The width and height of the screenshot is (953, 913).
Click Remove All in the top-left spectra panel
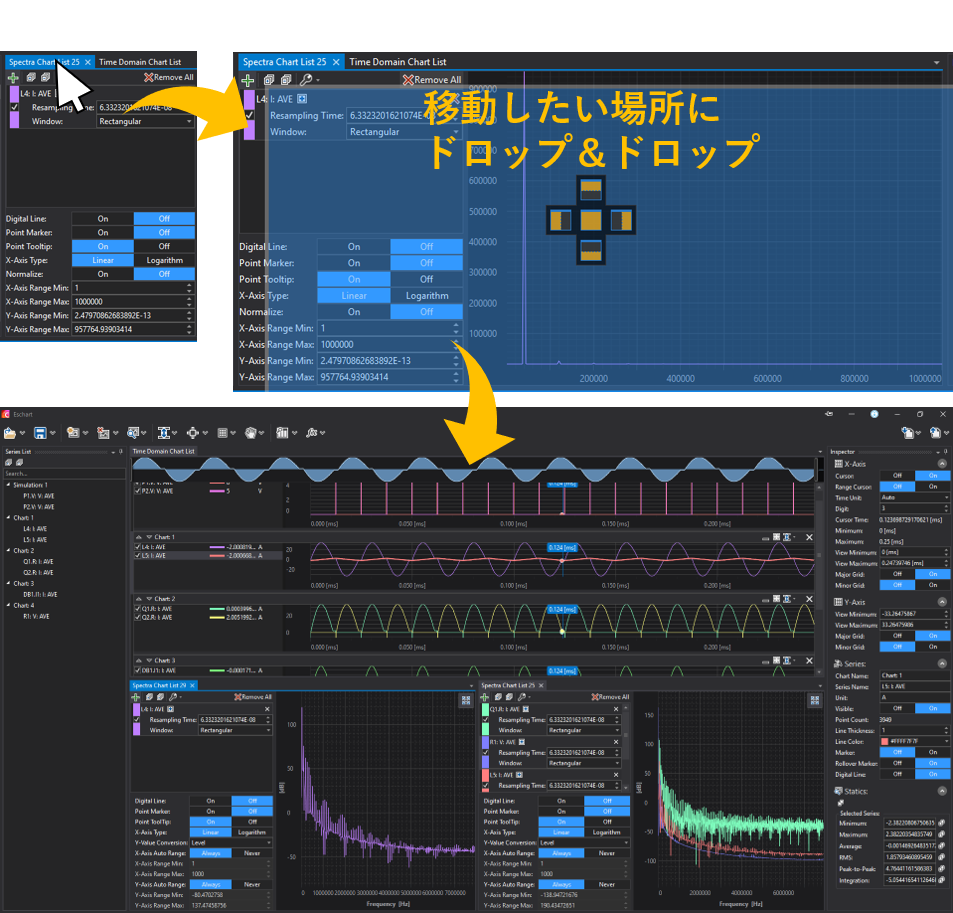pos(169,77)
